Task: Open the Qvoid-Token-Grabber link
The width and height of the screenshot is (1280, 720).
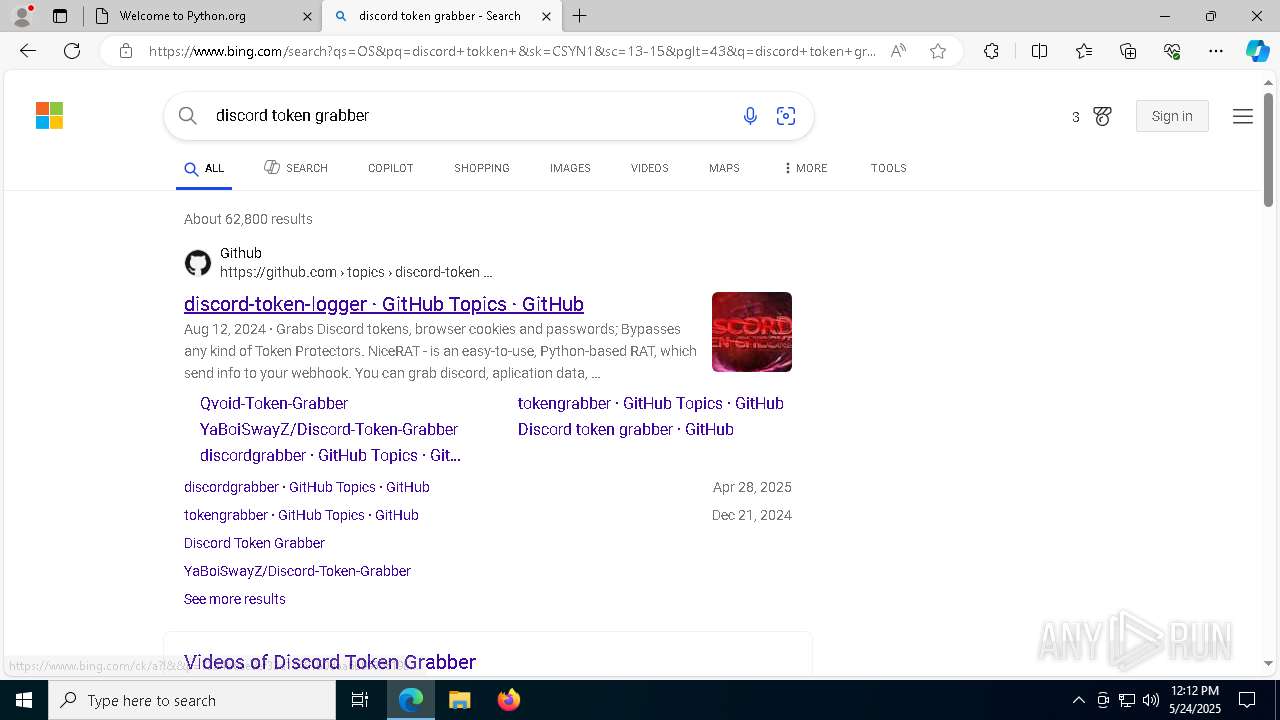Action: (x=274, y=403)
